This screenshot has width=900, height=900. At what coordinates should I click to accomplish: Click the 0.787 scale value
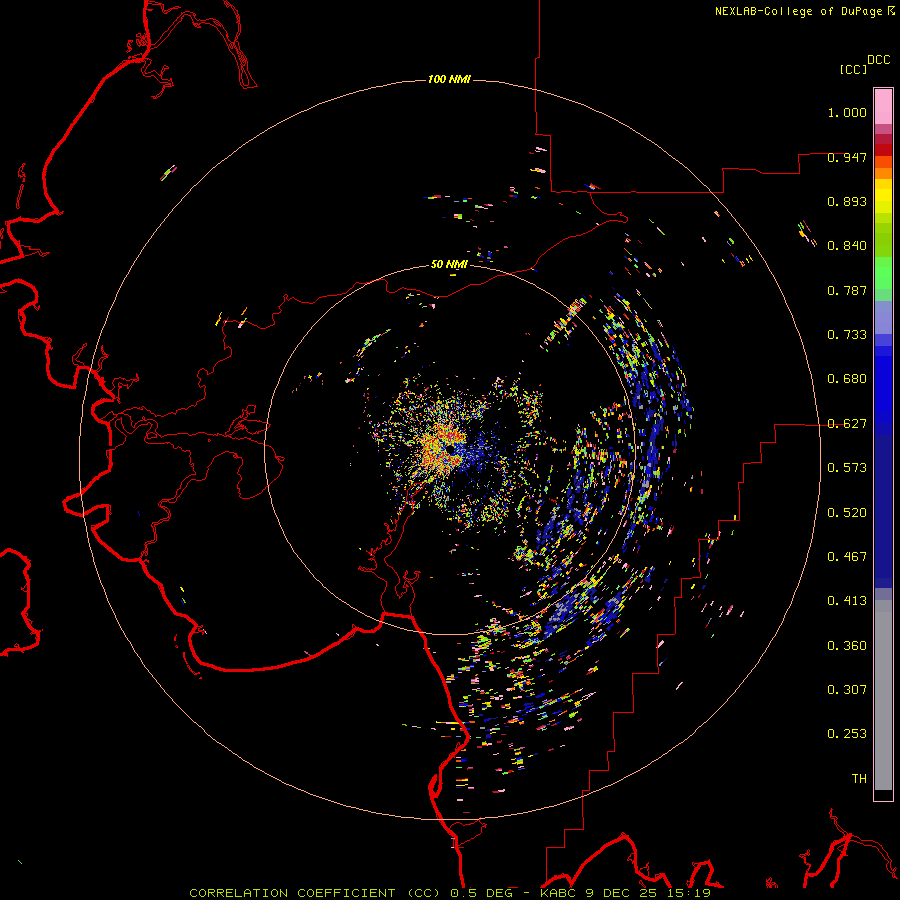[847, 290]
